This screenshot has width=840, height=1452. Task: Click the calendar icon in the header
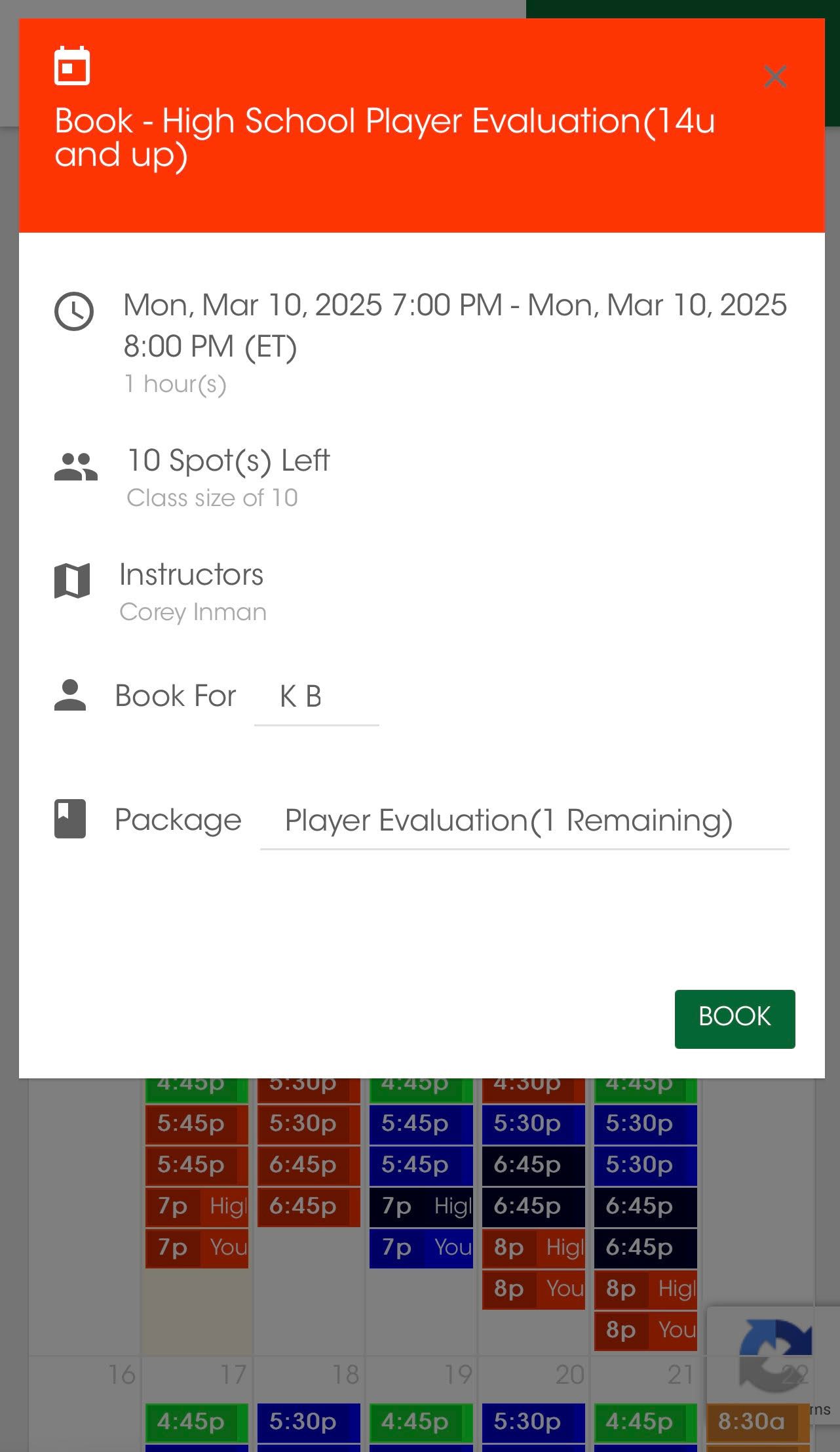click(x=72, y=66)
